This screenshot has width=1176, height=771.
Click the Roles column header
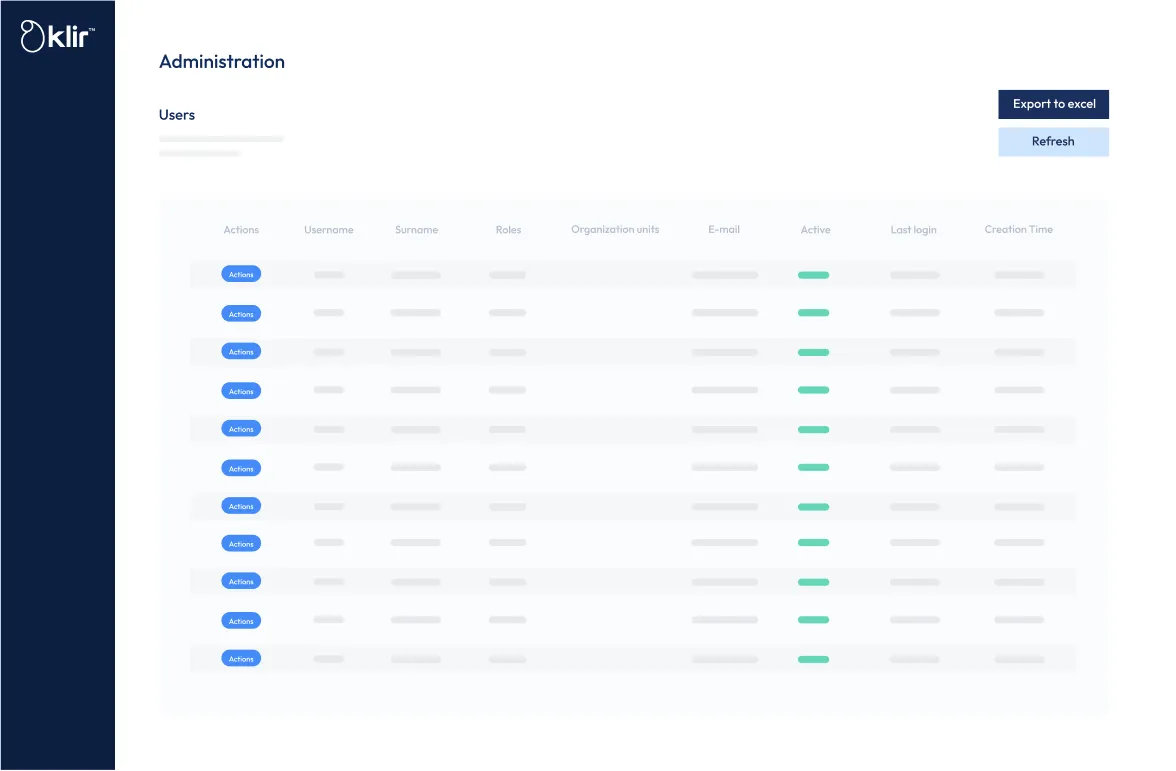[x=508, y=230]
